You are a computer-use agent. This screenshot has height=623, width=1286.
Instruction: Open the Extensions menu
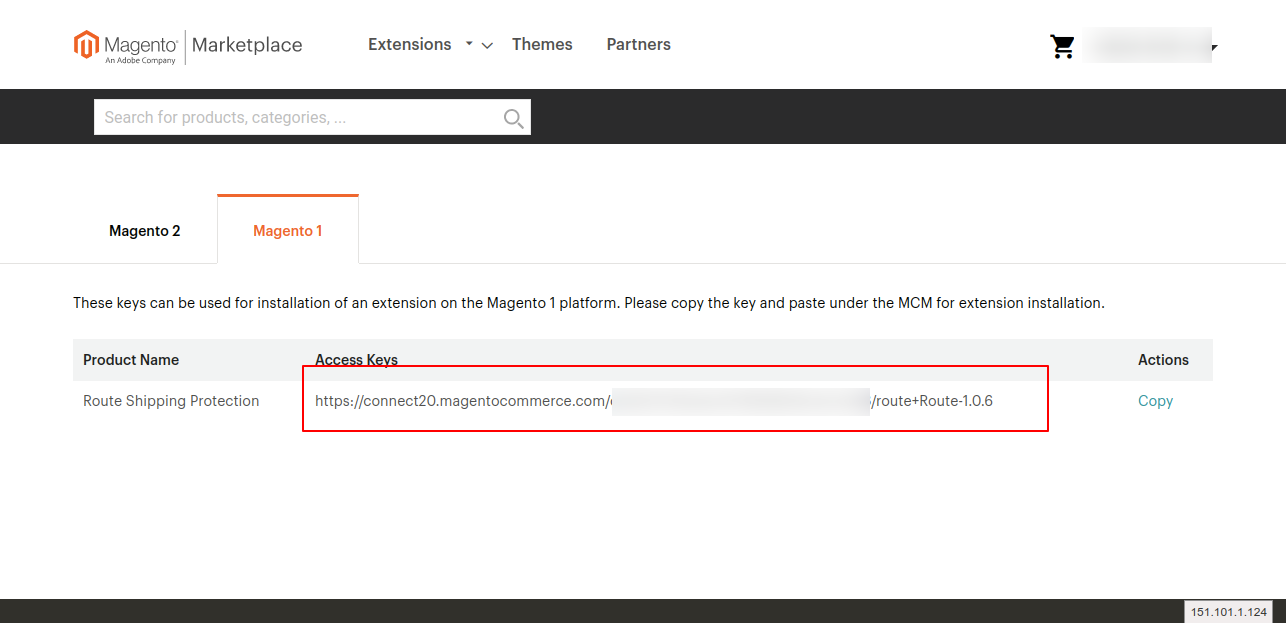(409, 45)
